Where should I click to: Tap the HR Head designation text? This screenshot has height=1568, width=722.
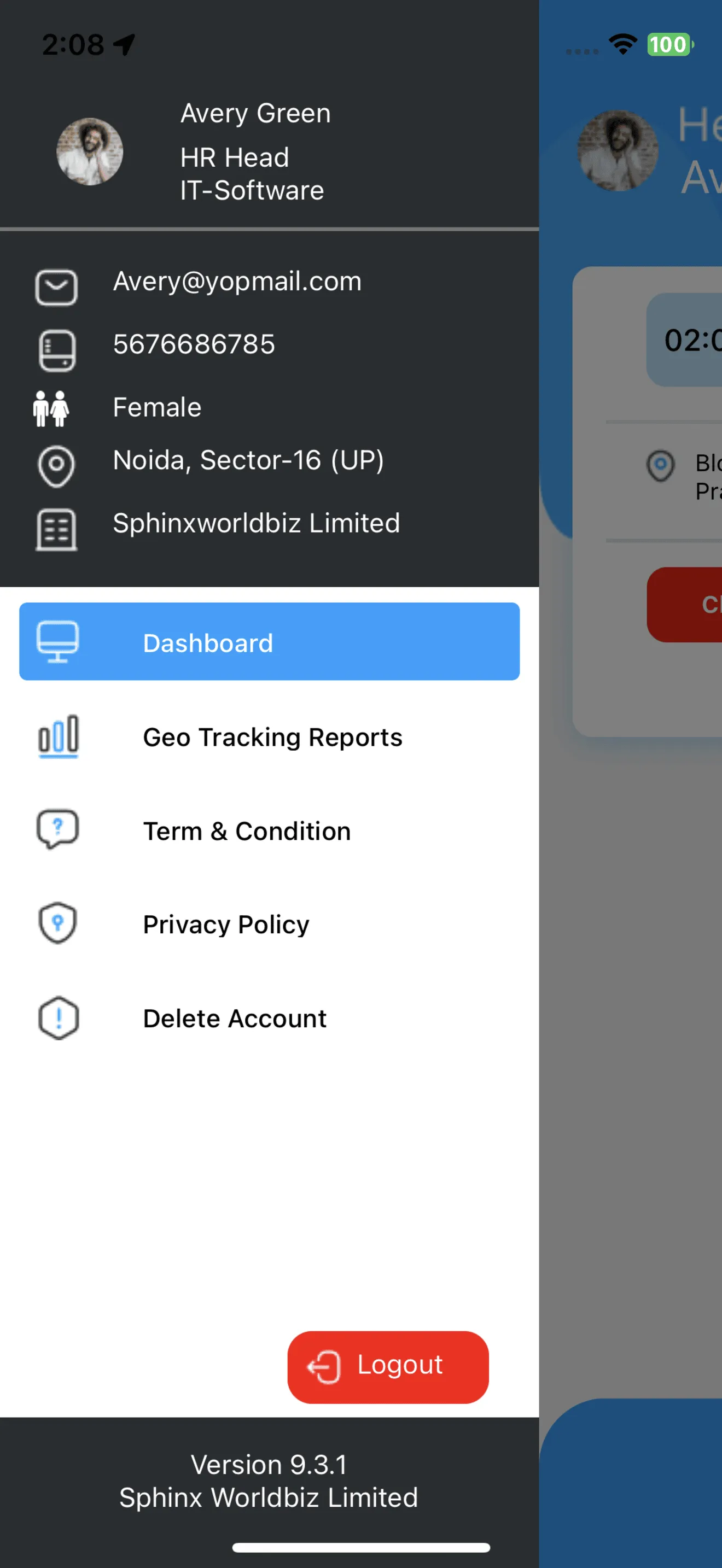point(234,157)
